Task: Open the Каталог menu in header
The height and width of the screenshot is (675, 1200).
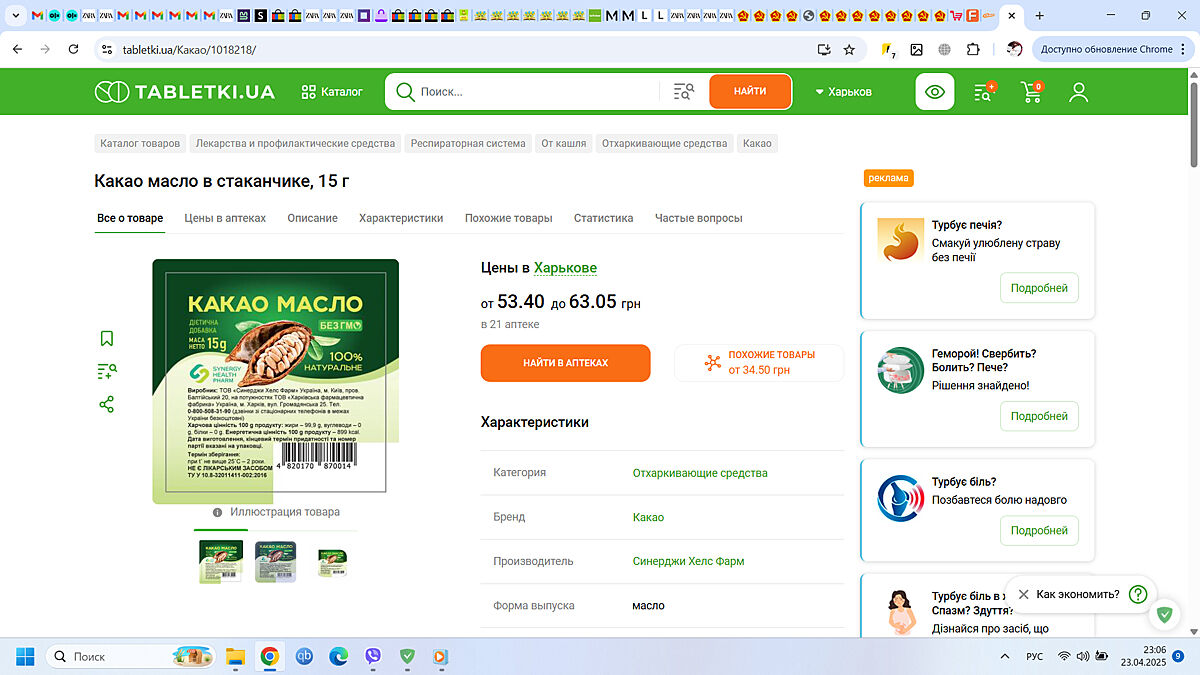Action: [x=332, y=92]
